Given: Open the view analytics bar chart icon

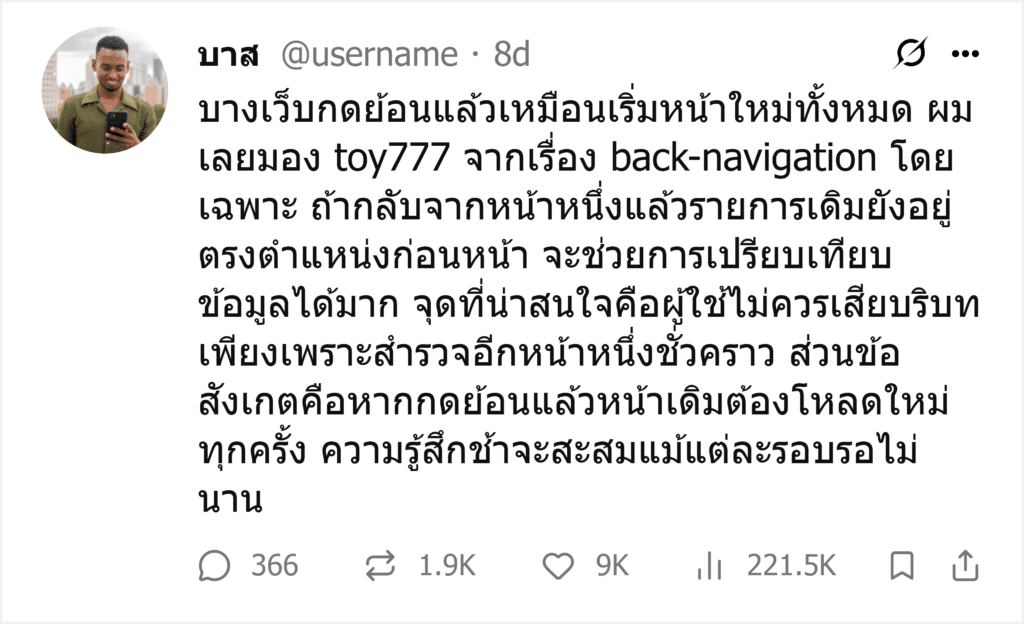Looking at the screenshot, I should click(709, 566).
